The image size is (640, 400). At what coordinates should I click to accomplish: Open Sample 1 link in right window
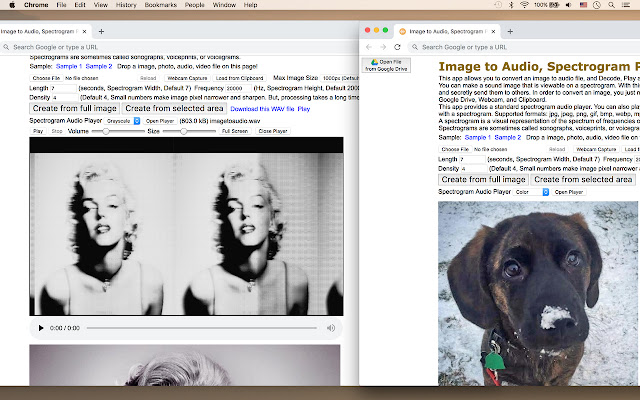point(478,138)
